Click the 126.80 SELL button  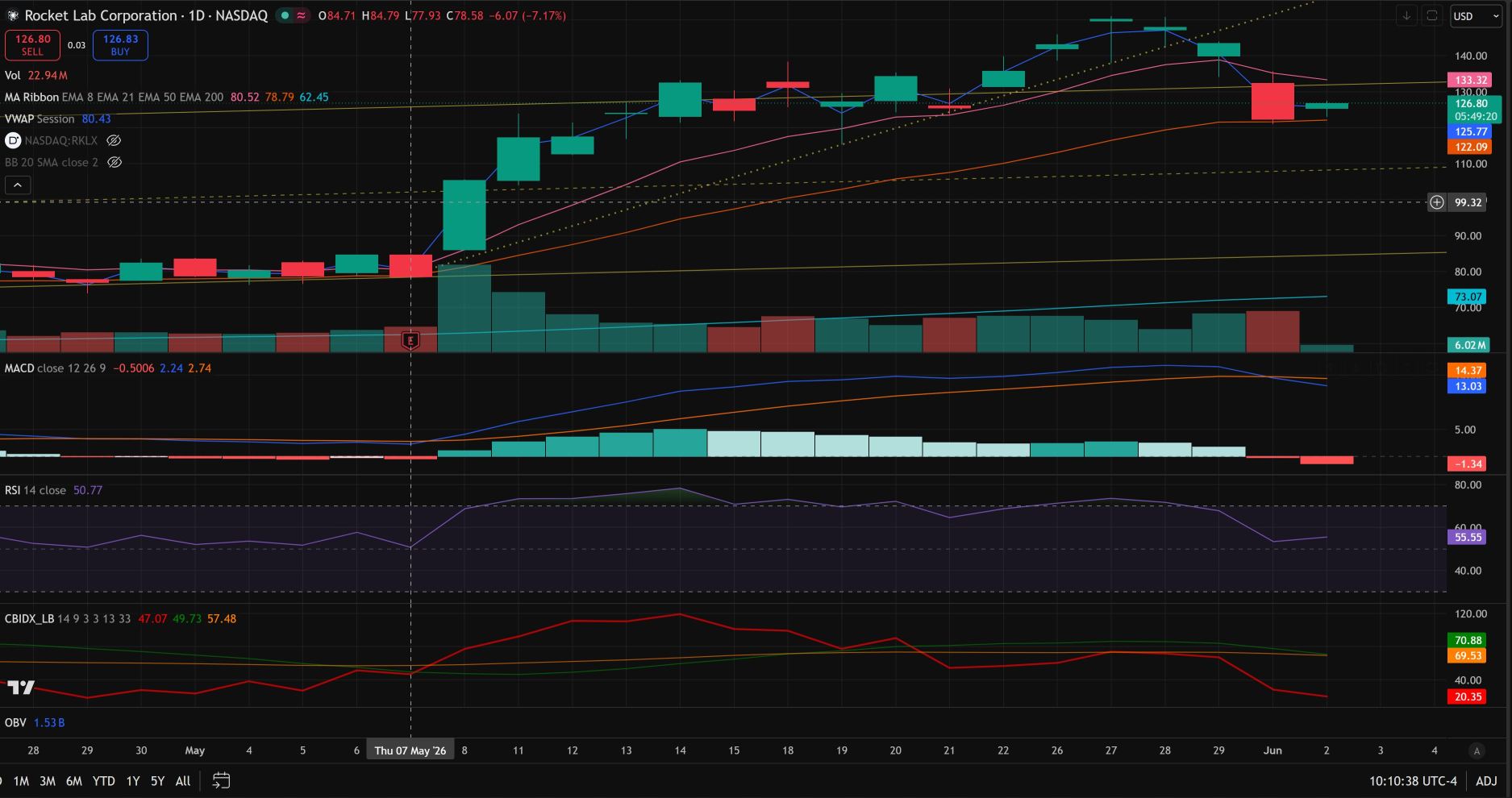32,45
